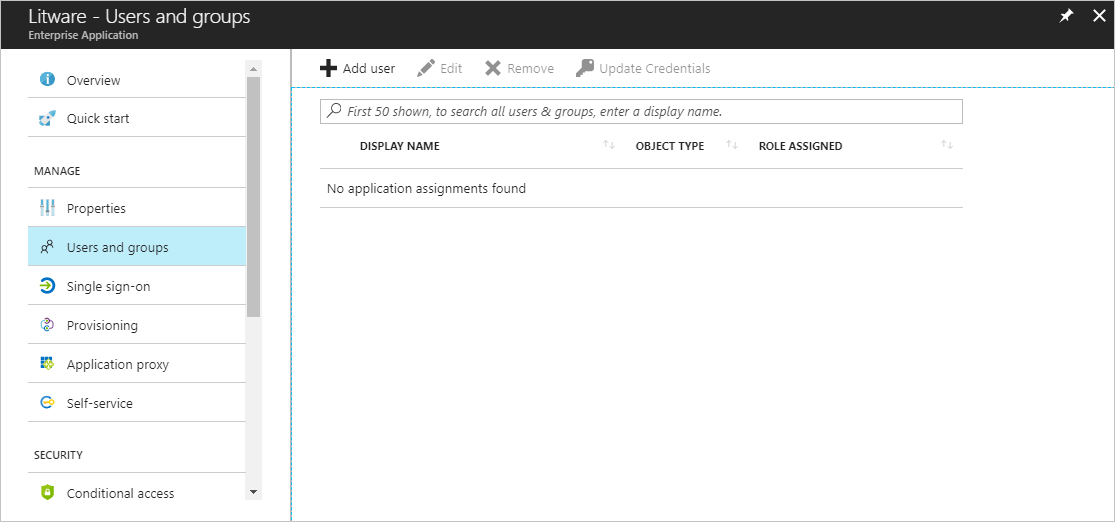The image size is (1115, 522).
Task: Click the Self-service key icon
Action: coord(47,403)
